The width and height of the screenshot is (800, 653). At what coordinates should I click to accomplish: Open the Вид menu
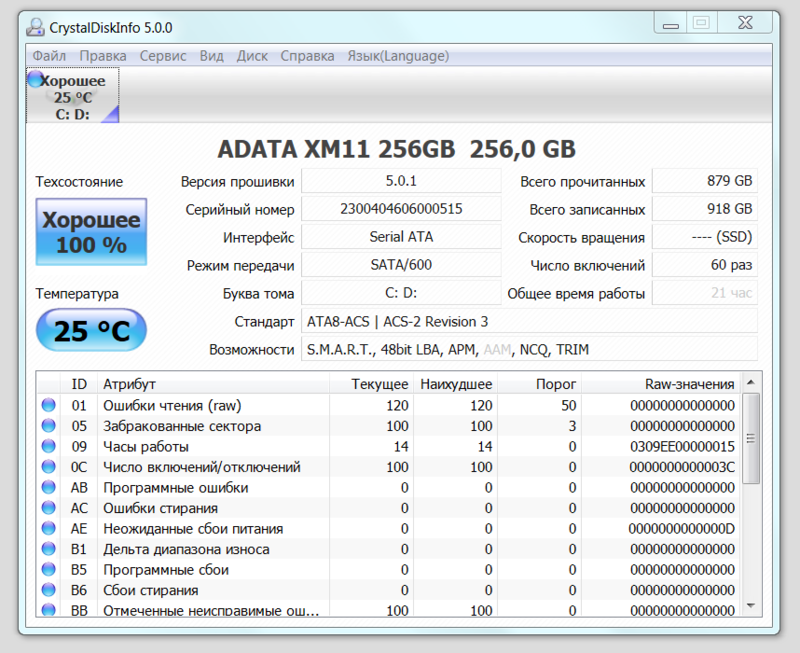tap(211, 56)
